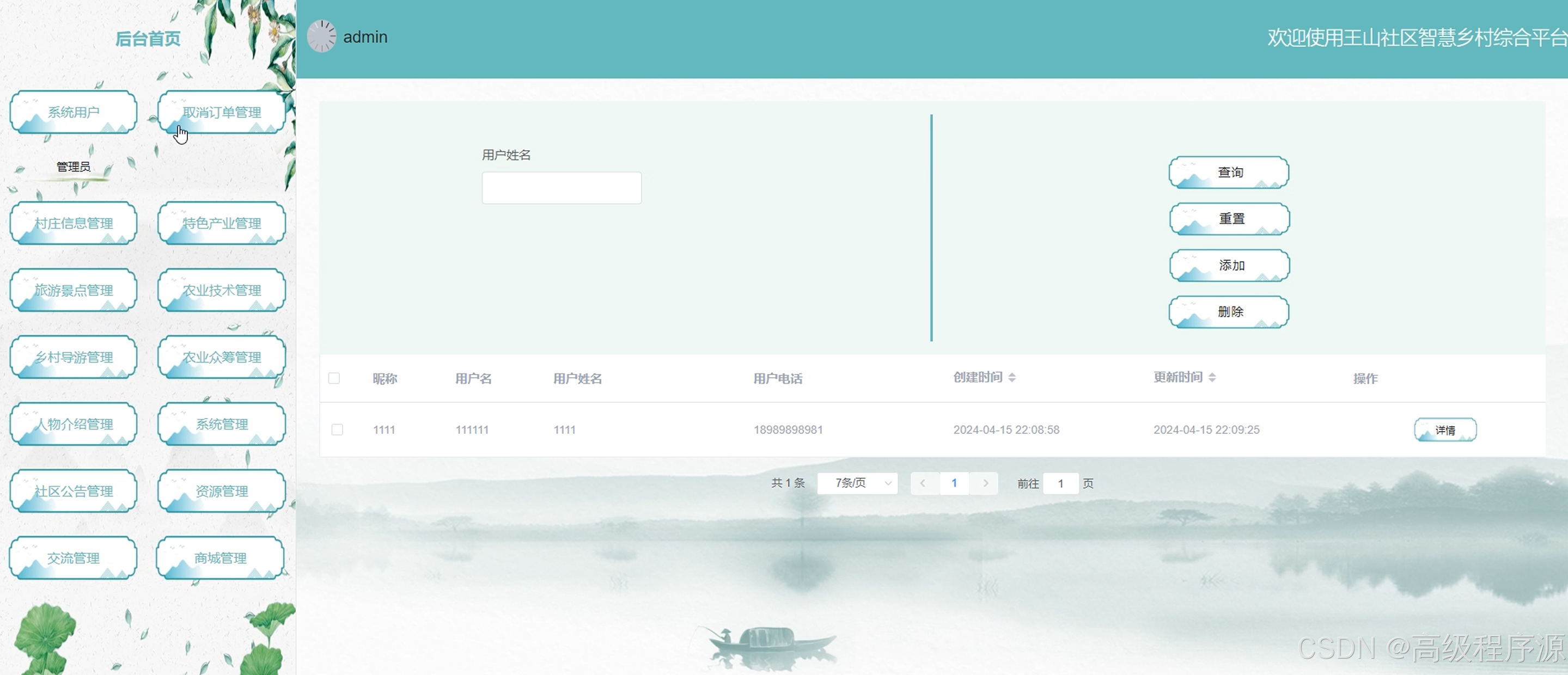Open 详情 for user 1111

tap(1445, 429)
